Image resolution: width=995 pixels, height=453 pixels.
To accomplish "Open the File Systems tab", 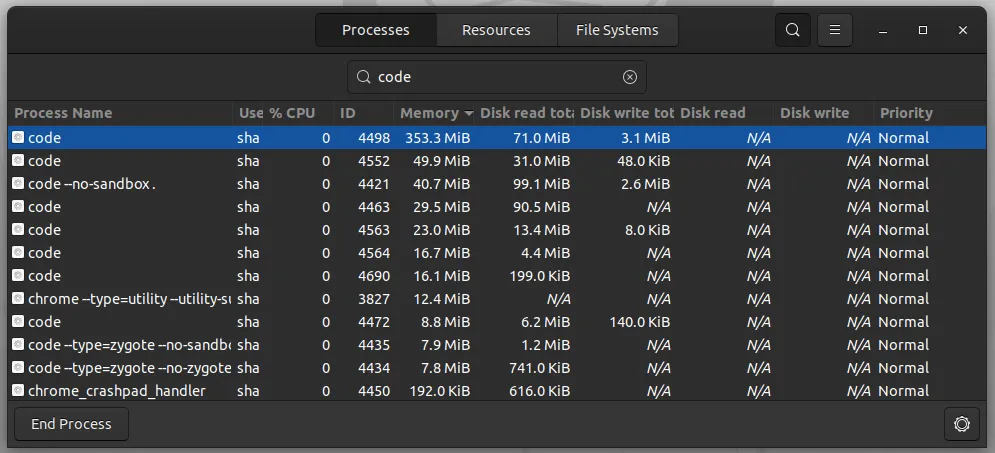I will pos(617,30).
